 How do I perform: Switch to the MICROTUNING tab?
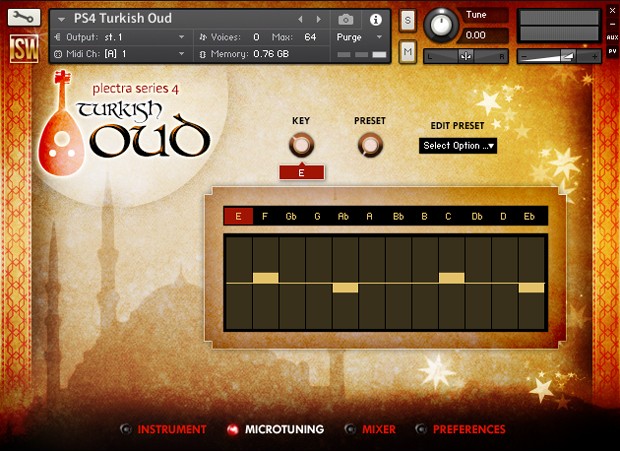pos(284,429)
